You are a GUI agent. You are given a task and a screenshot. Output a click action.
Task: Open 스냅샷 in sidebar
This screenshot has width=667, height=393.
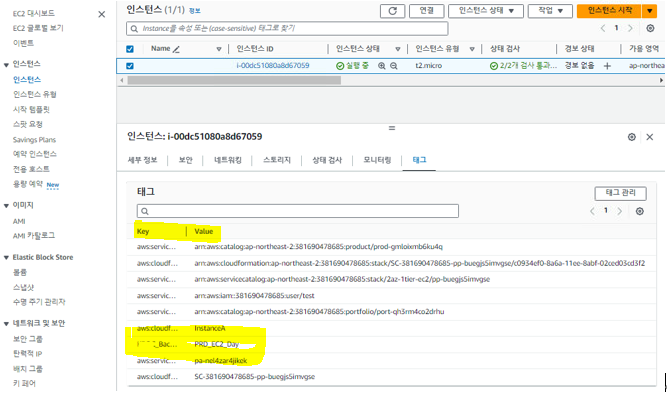(23, 288)
